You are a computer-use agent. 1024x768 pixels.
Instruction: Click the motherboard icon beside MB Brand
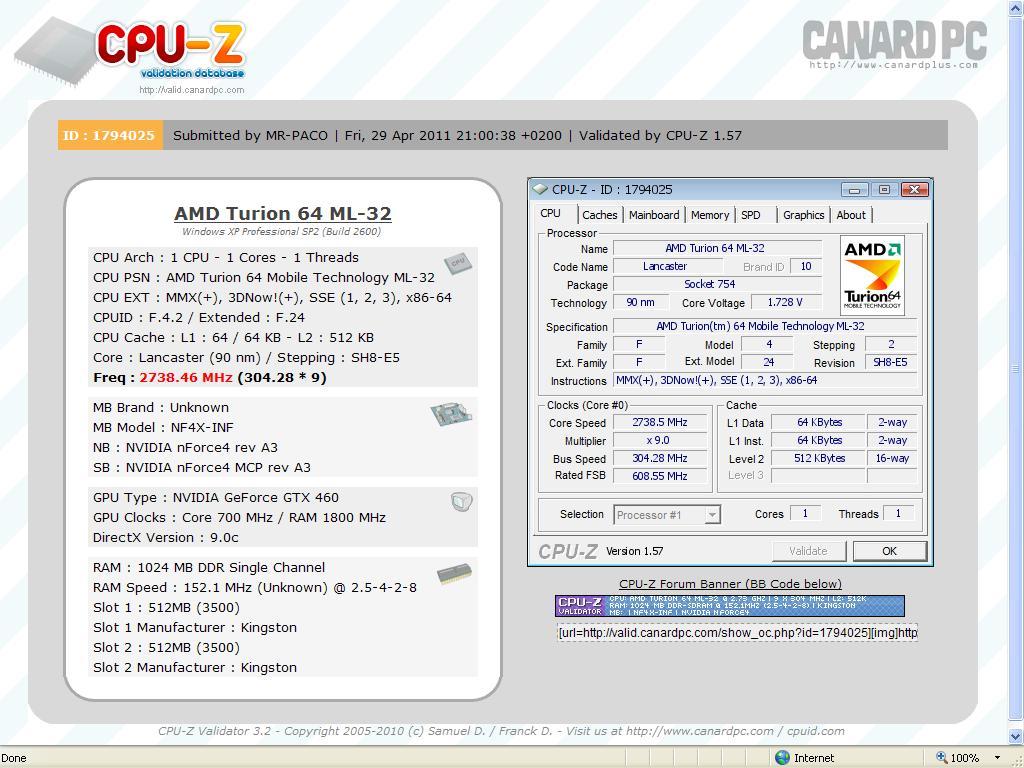point(451,414)
